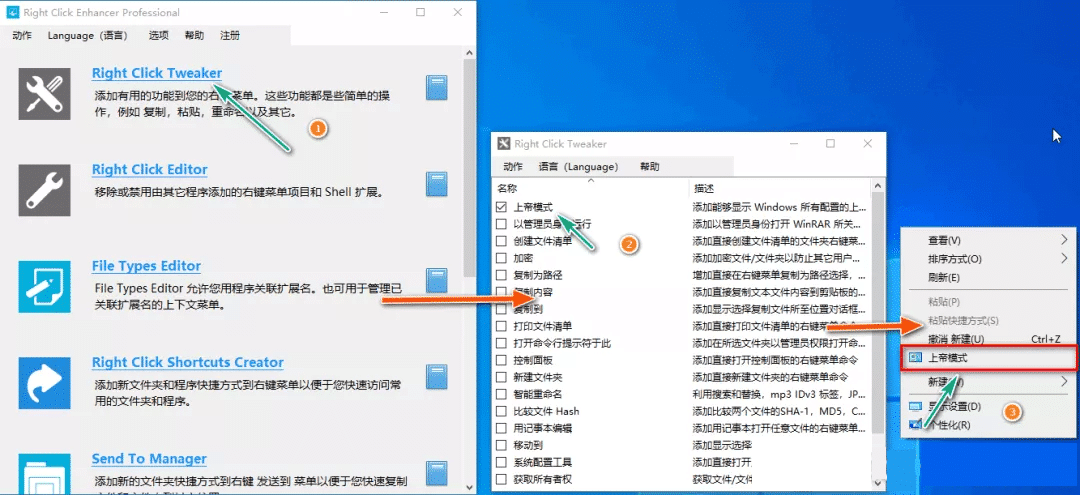This screenshot has height=495, width=1080.
Task: Expand the 新建 submenu arrow in context menu
Action: 1064,382
